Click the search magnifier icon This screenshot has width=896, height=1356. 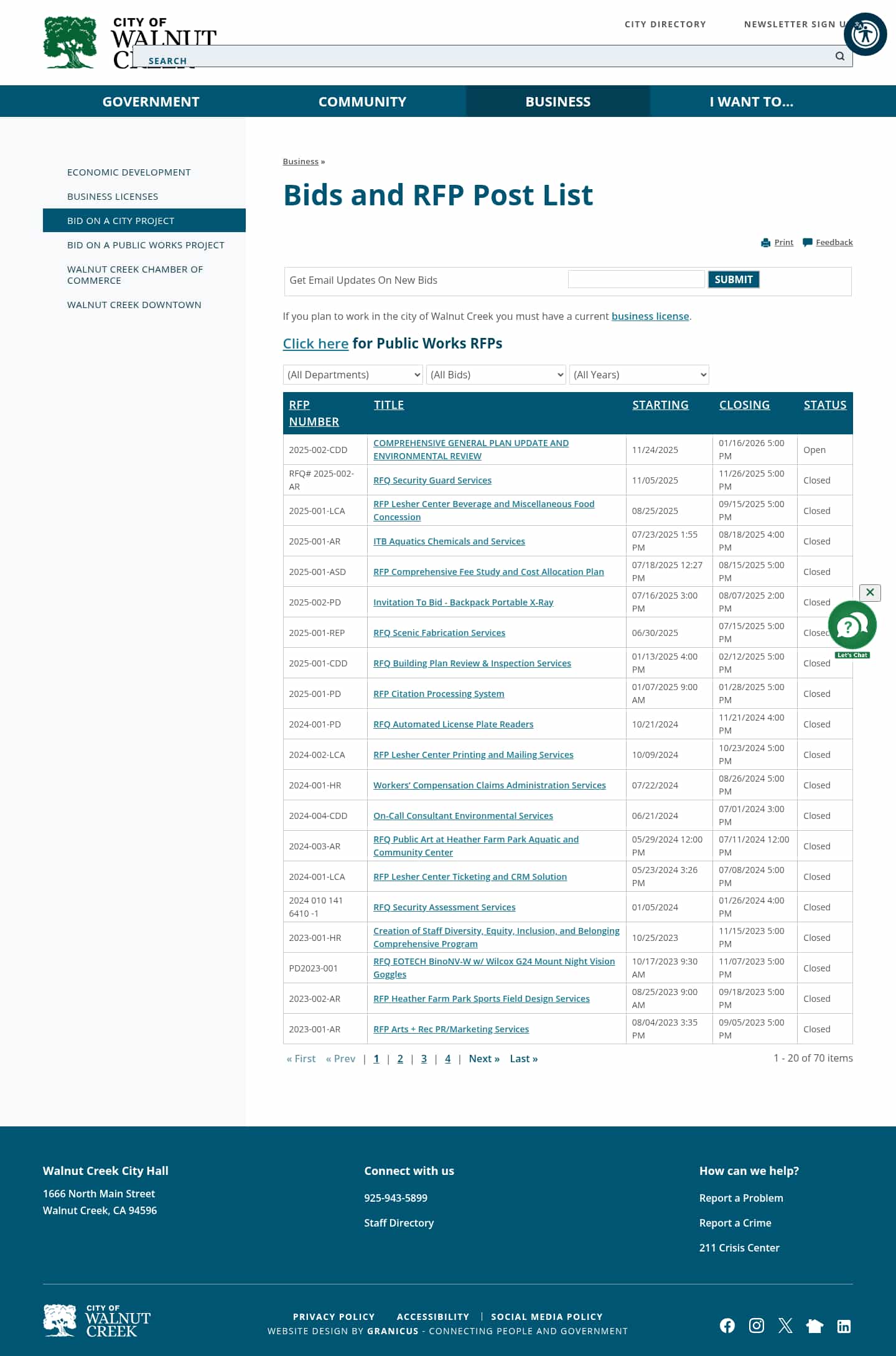(x=840, y=56)
